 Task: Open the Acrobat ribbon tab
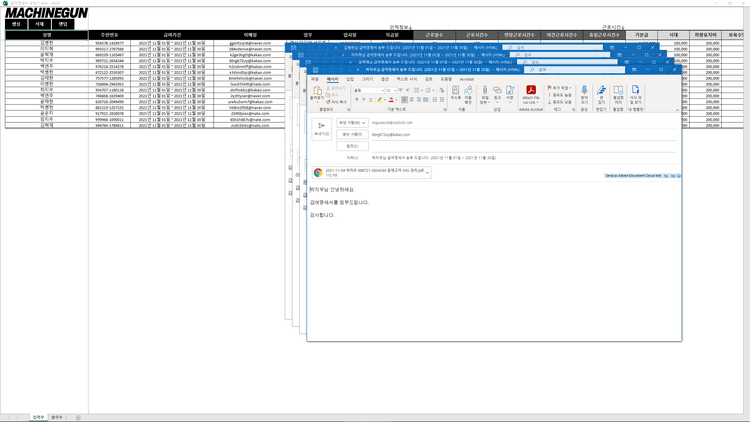(466, 79)
